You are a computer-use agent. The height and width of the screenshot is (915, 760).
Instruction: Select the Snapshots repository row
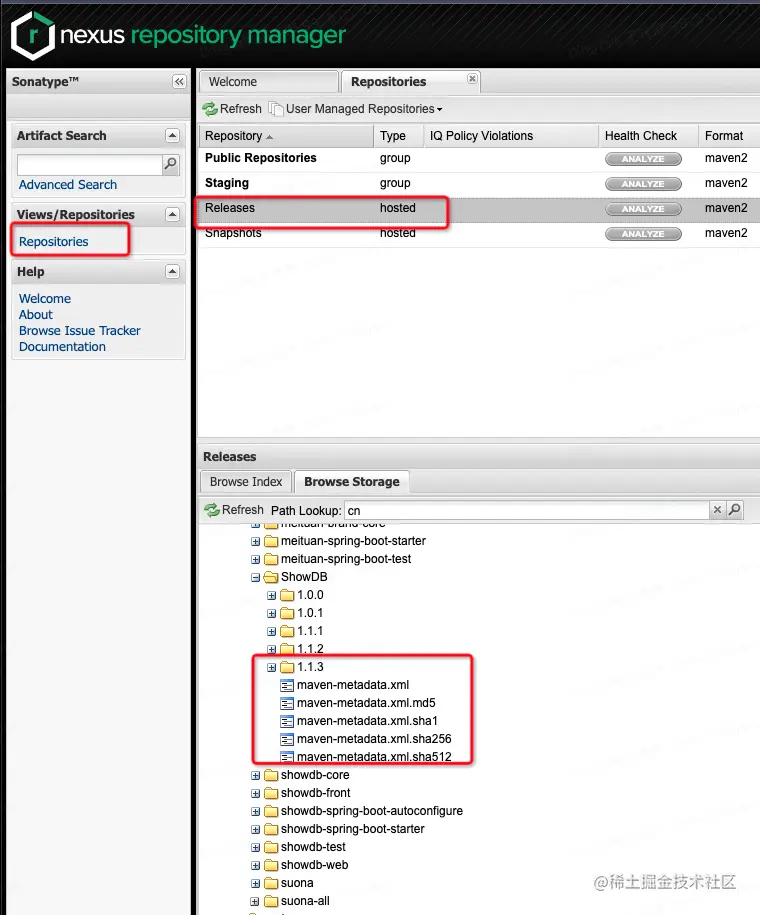point(479,234)
